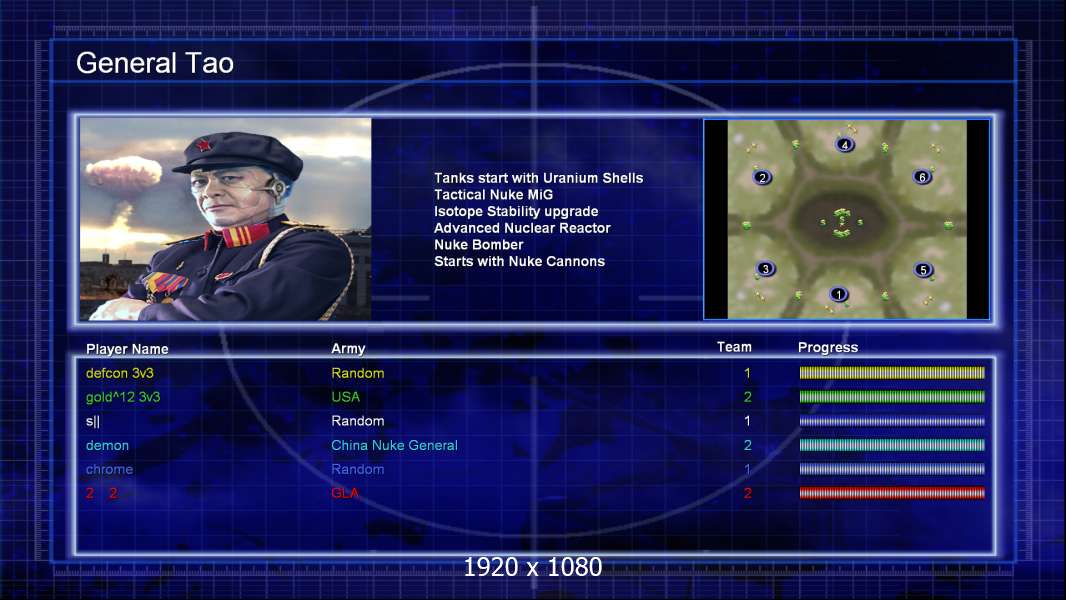This screenshot has height=600, width=1066.
Task: Click the blue-gray progress bar of chrome
Action: click(892, 469)
